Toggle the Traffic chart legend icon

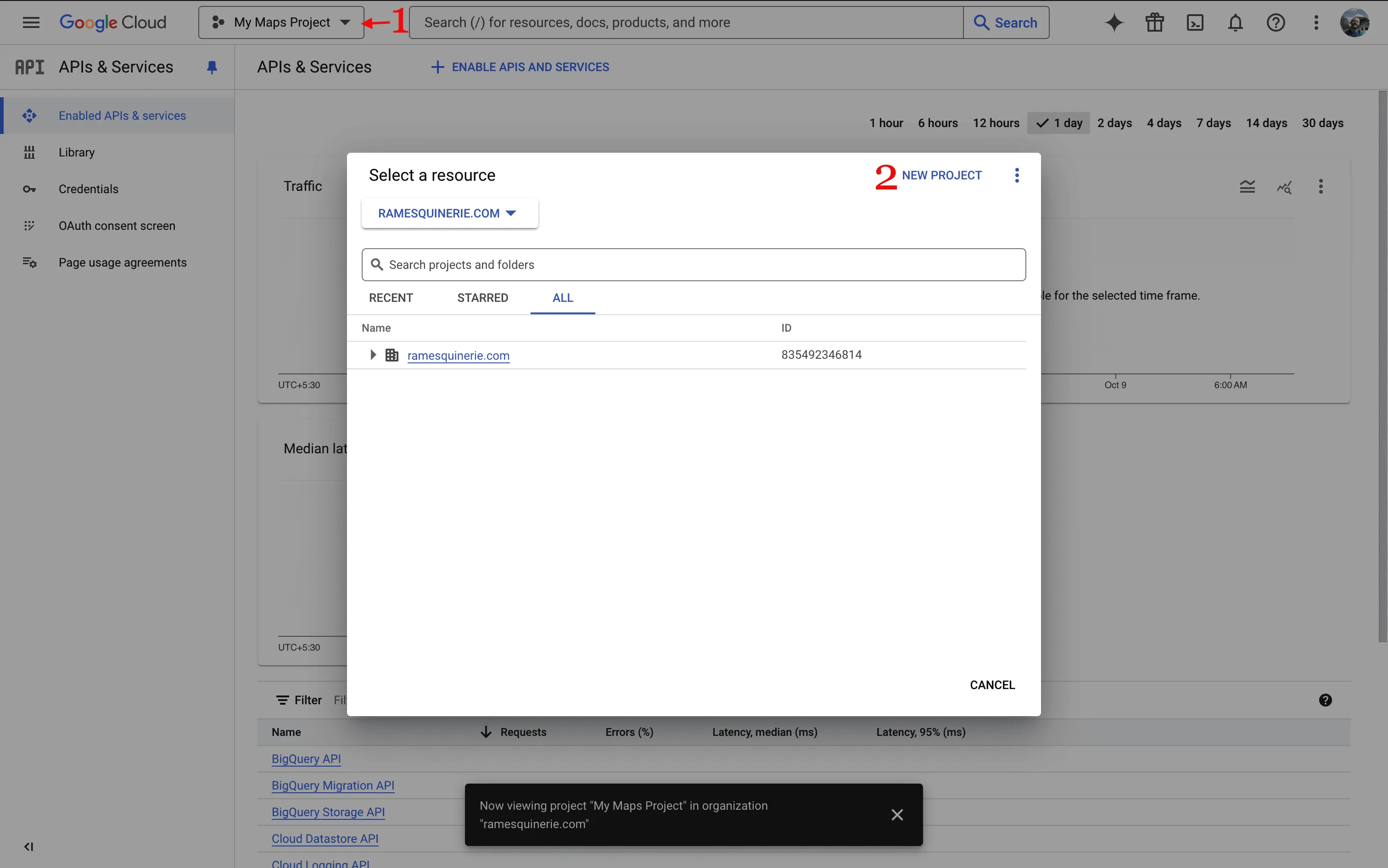coord(1247,187)
